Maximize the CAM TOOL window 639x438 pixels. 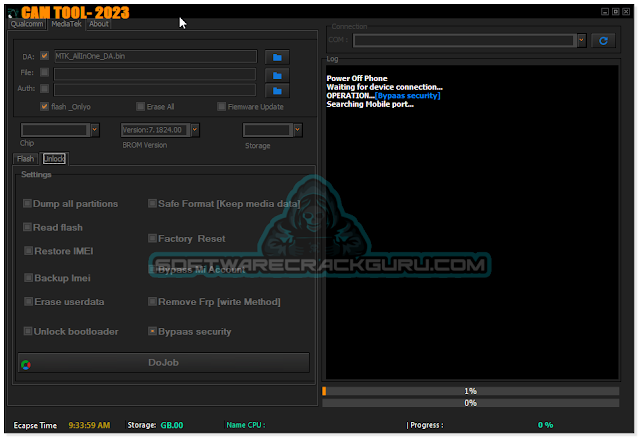pos(615,12)
